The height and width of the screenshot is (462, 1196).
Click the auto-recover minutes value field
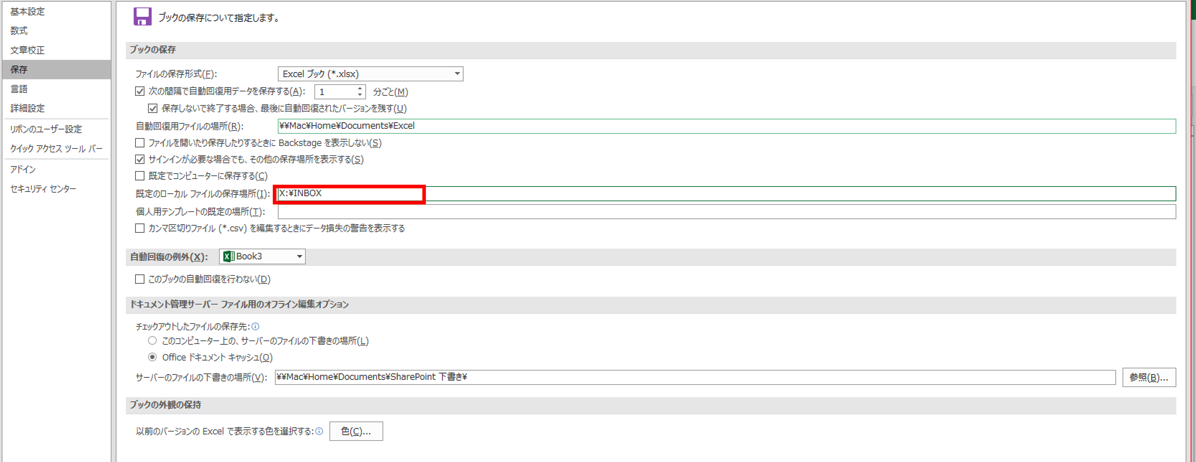coord(336,91)
